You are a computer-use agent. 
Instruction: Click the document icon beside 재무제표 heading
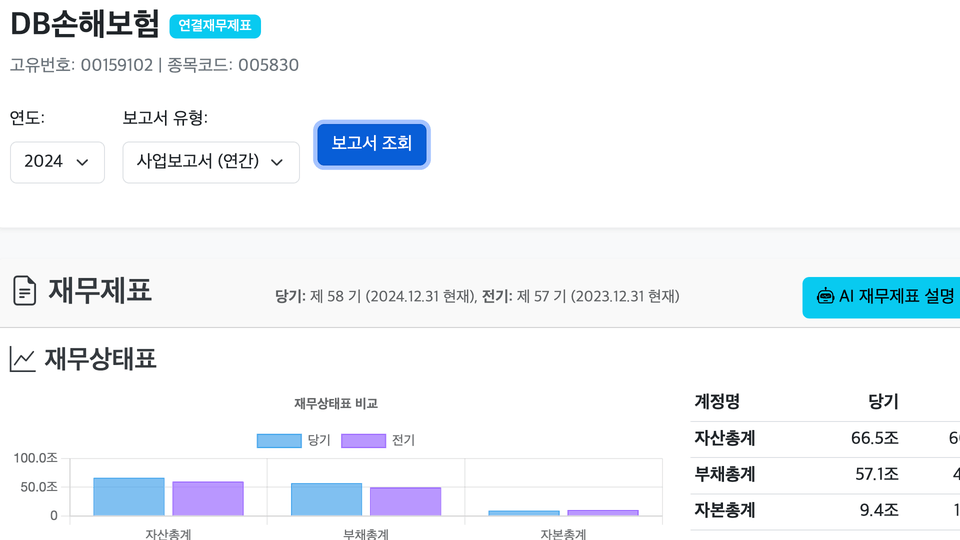pos(24,291)
